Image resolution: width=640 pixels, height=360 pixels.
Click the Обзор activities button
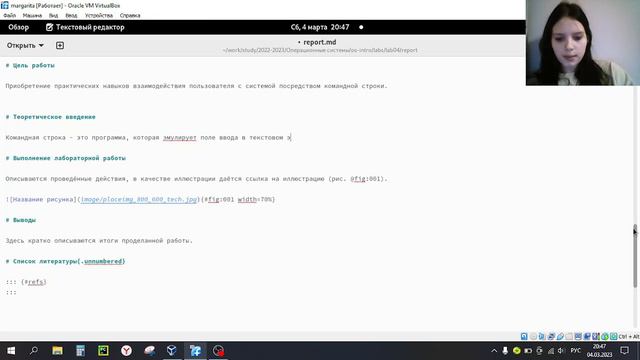(x=18, y=27)
